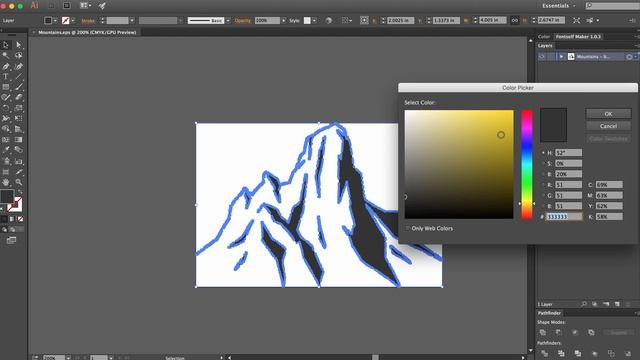Click the Unite shape mode in Pathfinder
640x360 pixels.
point(542,333)
